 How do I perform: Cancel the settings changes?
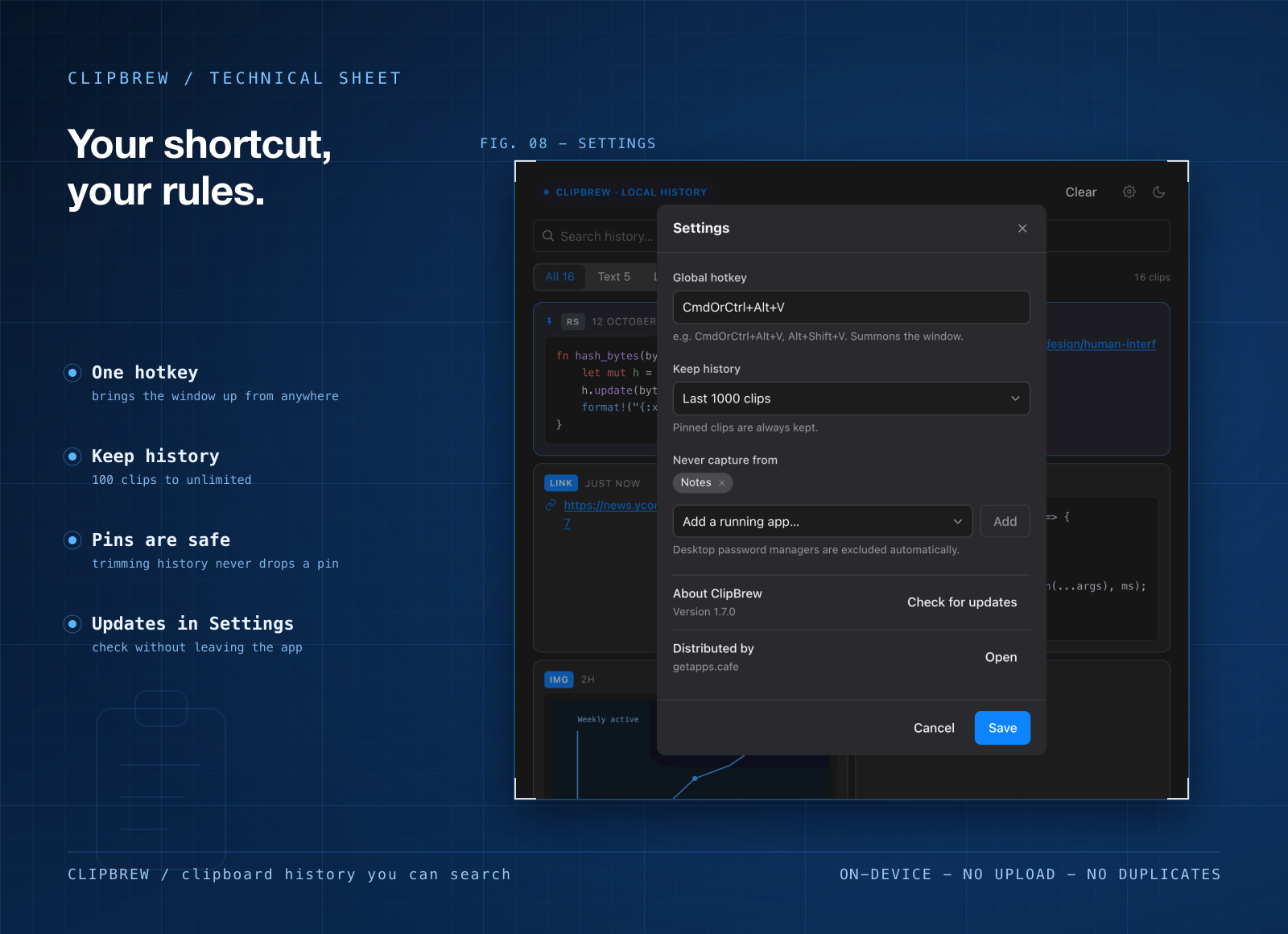click(934, 728)
